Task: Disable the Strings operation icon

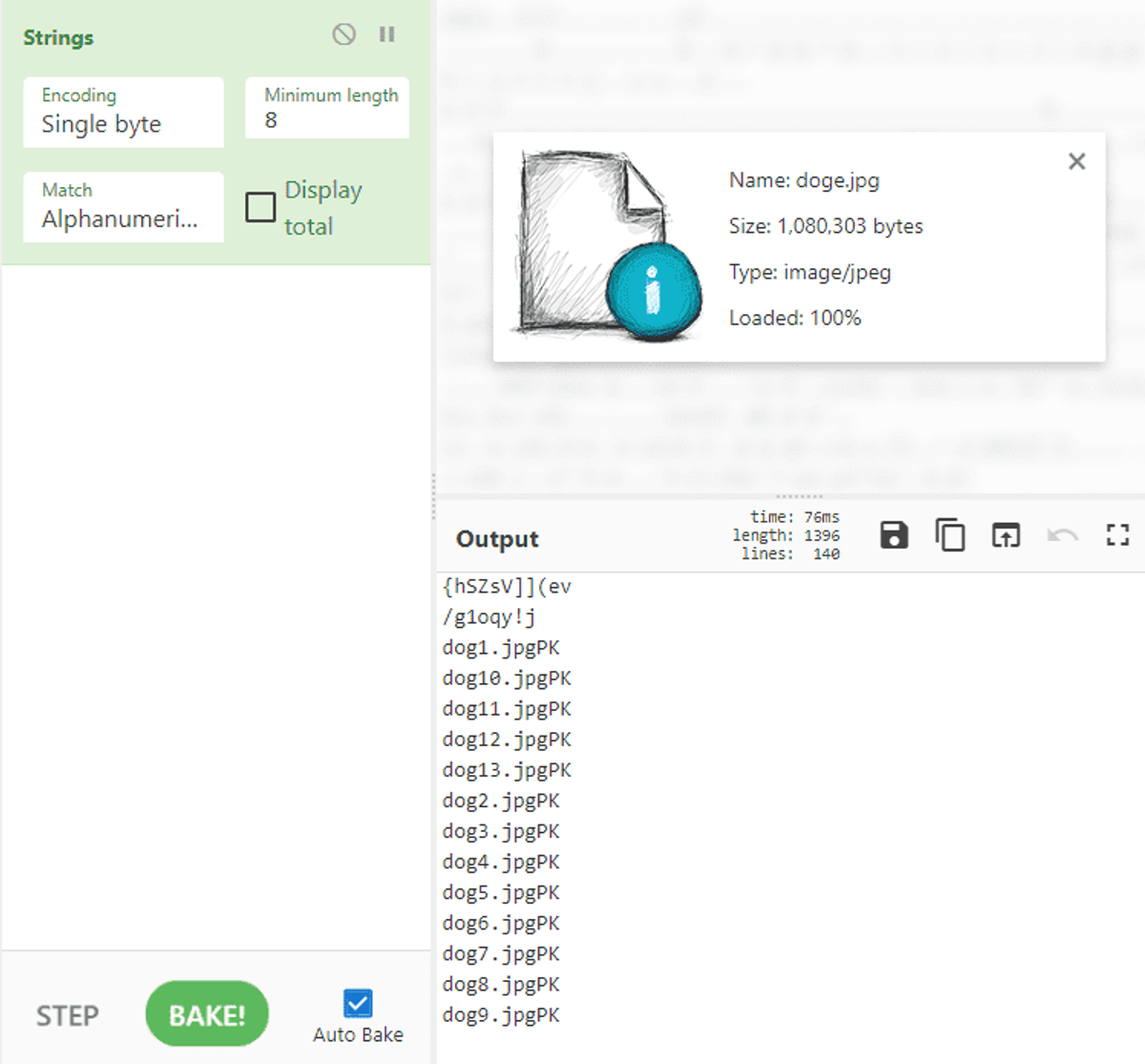Action: point(343,35)
